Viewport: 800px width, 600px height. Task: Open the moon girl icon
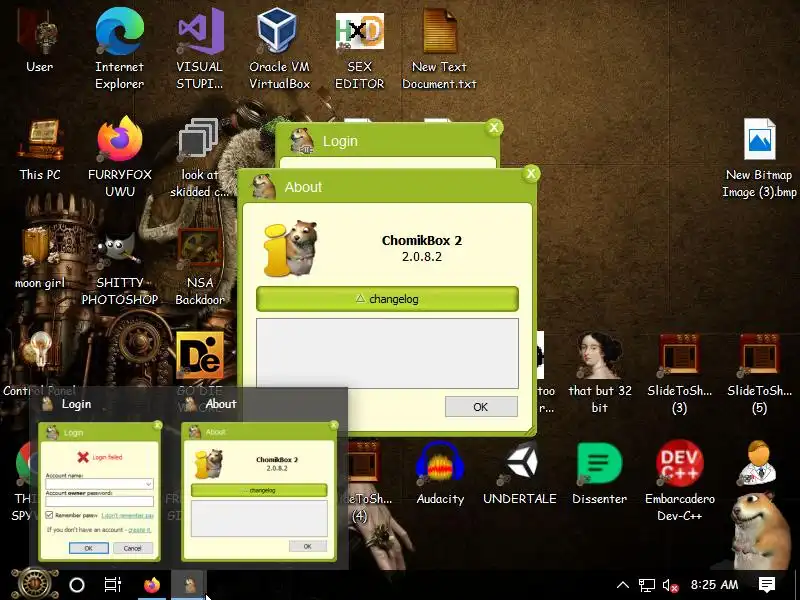(x=39, y=258)
